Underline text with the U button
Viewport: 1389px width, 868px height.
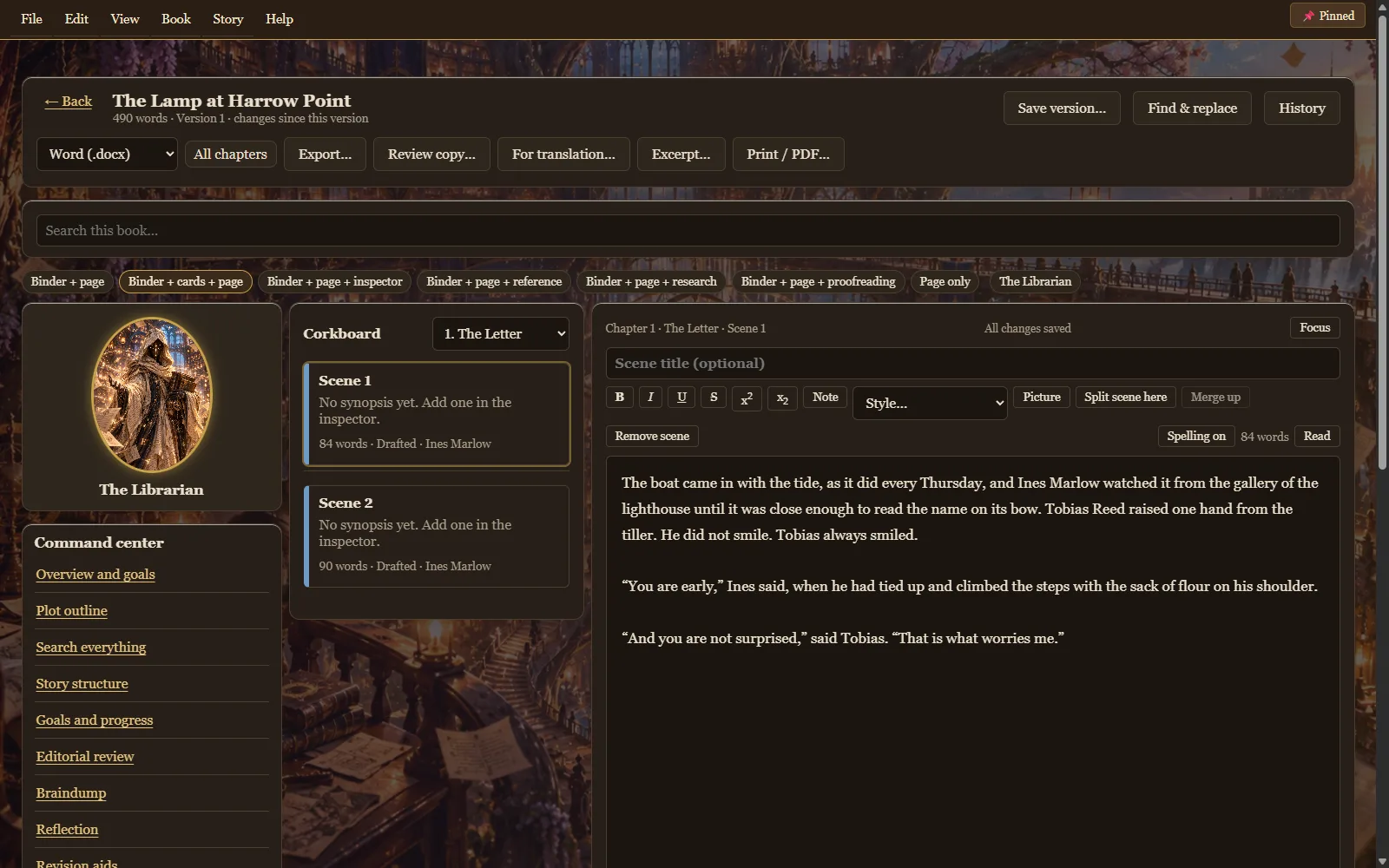click(x=681, y=397)
